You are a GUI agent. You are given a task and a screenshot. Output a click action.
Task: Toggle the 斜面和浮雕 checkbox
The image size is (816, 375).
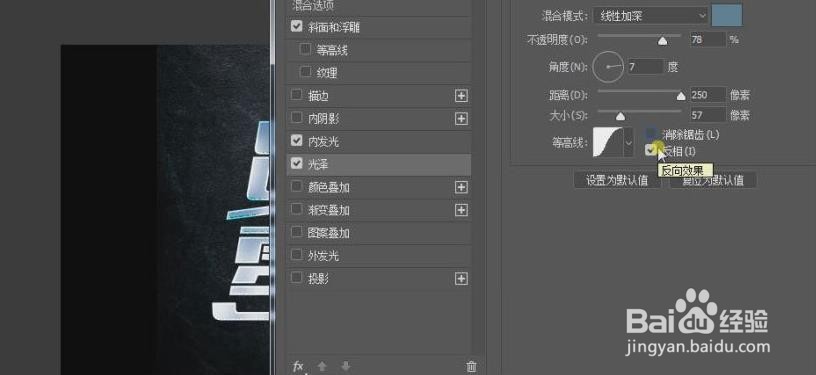click(297, 26)
